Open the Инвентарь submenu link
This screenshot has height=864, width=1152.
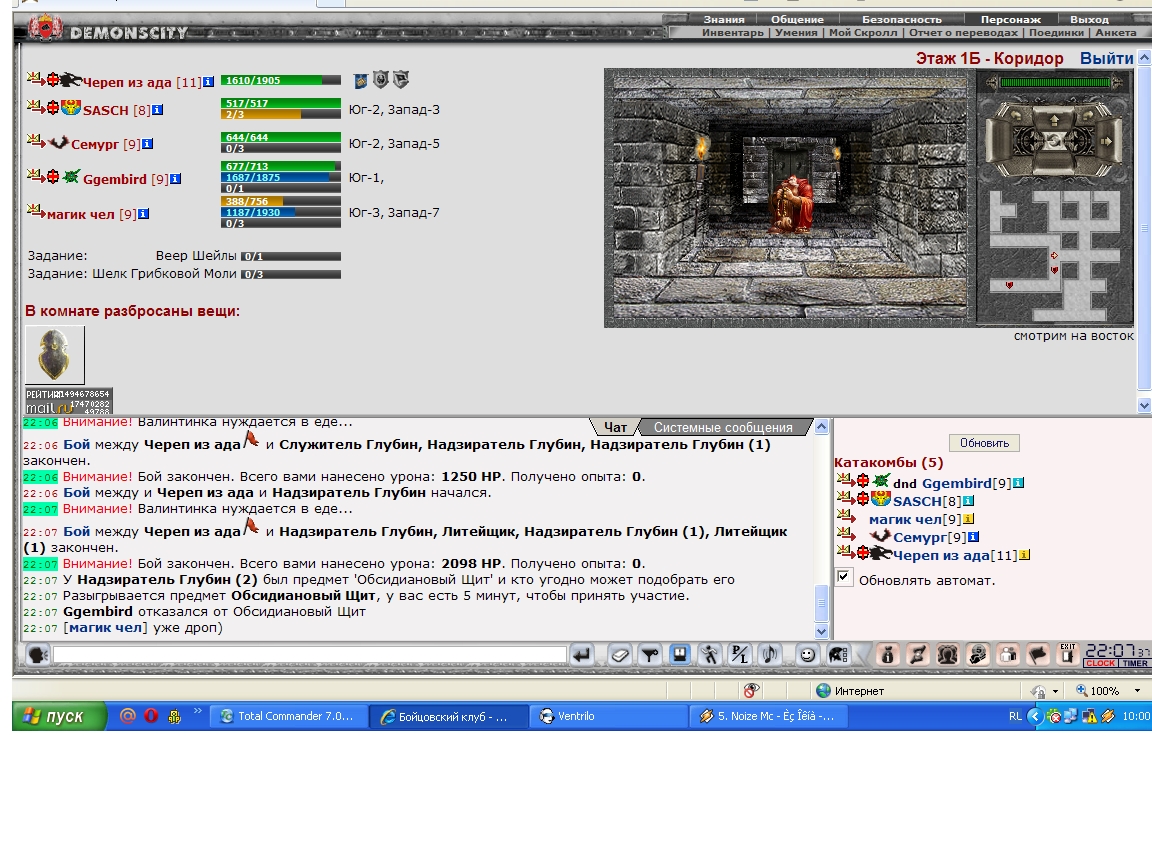[732, 32]
